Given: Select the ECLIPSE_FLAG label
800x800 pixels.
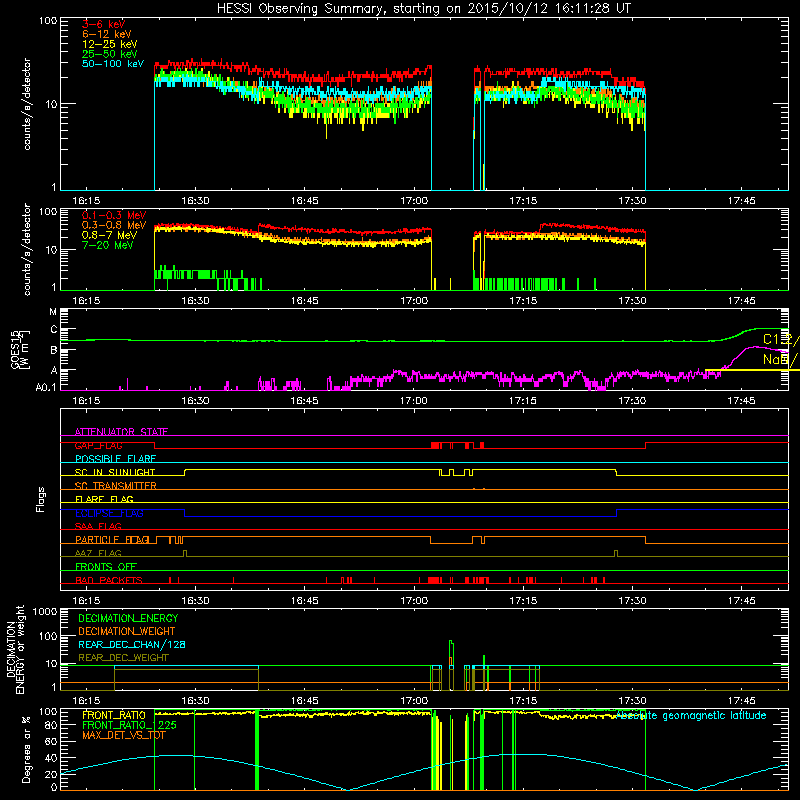Looking at the screenshot, I should [x=109, y=513].
